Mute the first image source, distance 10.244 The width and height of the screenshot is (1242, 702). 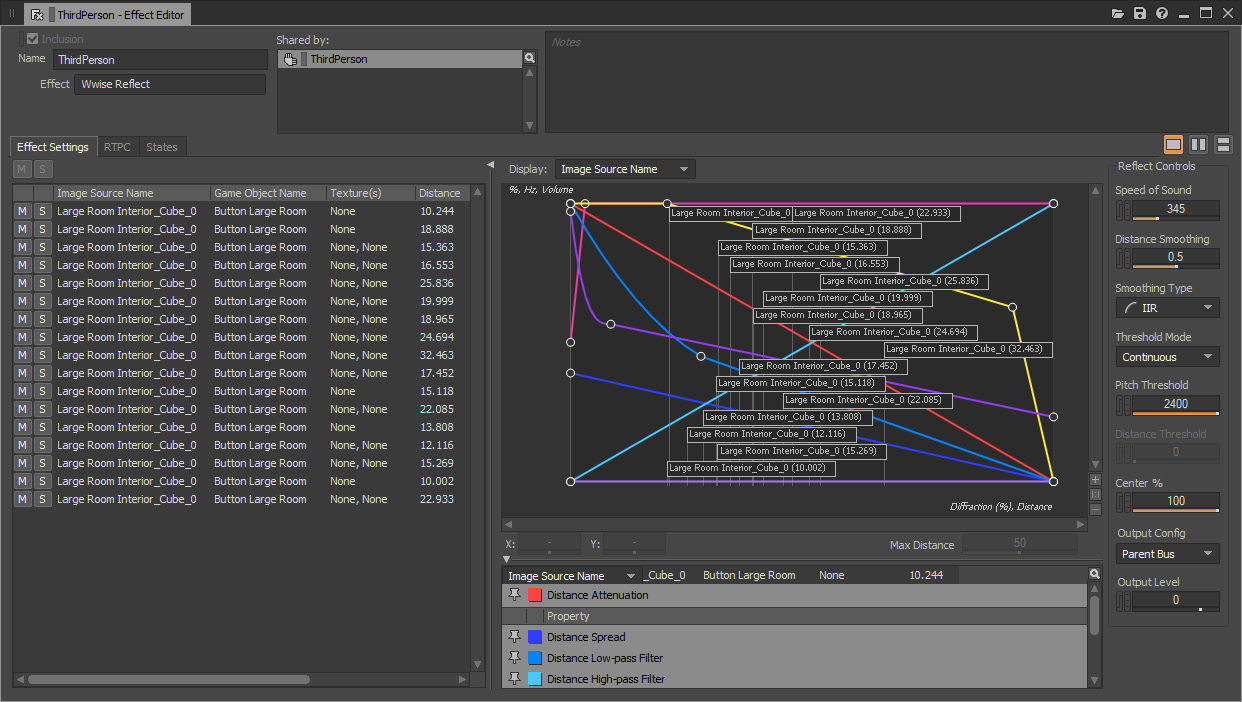(x=22, y=211)
